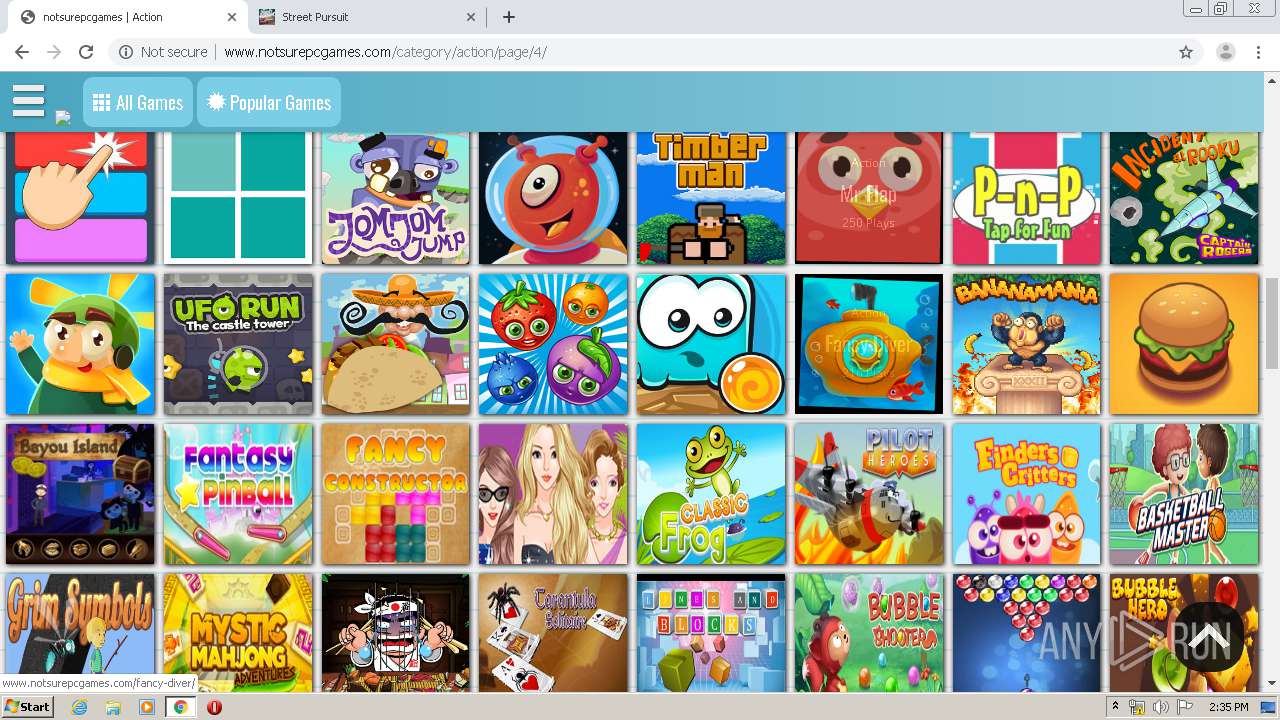Open the Fancy Diver submarine game

tap(869, 344)
